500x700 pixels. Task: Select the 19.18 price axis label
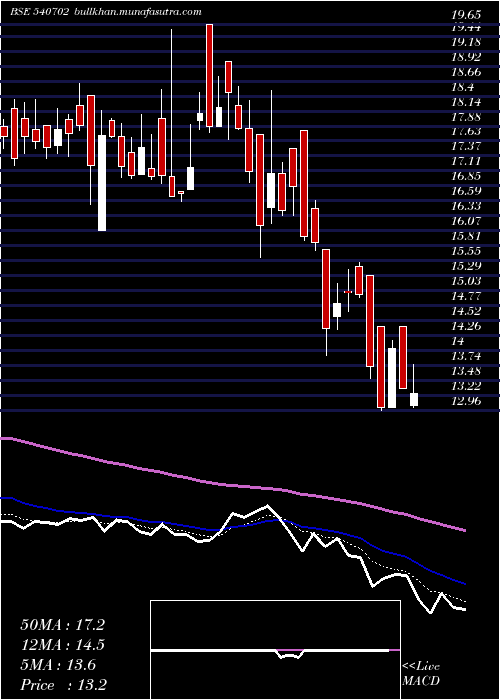click(x=466, y=42)
